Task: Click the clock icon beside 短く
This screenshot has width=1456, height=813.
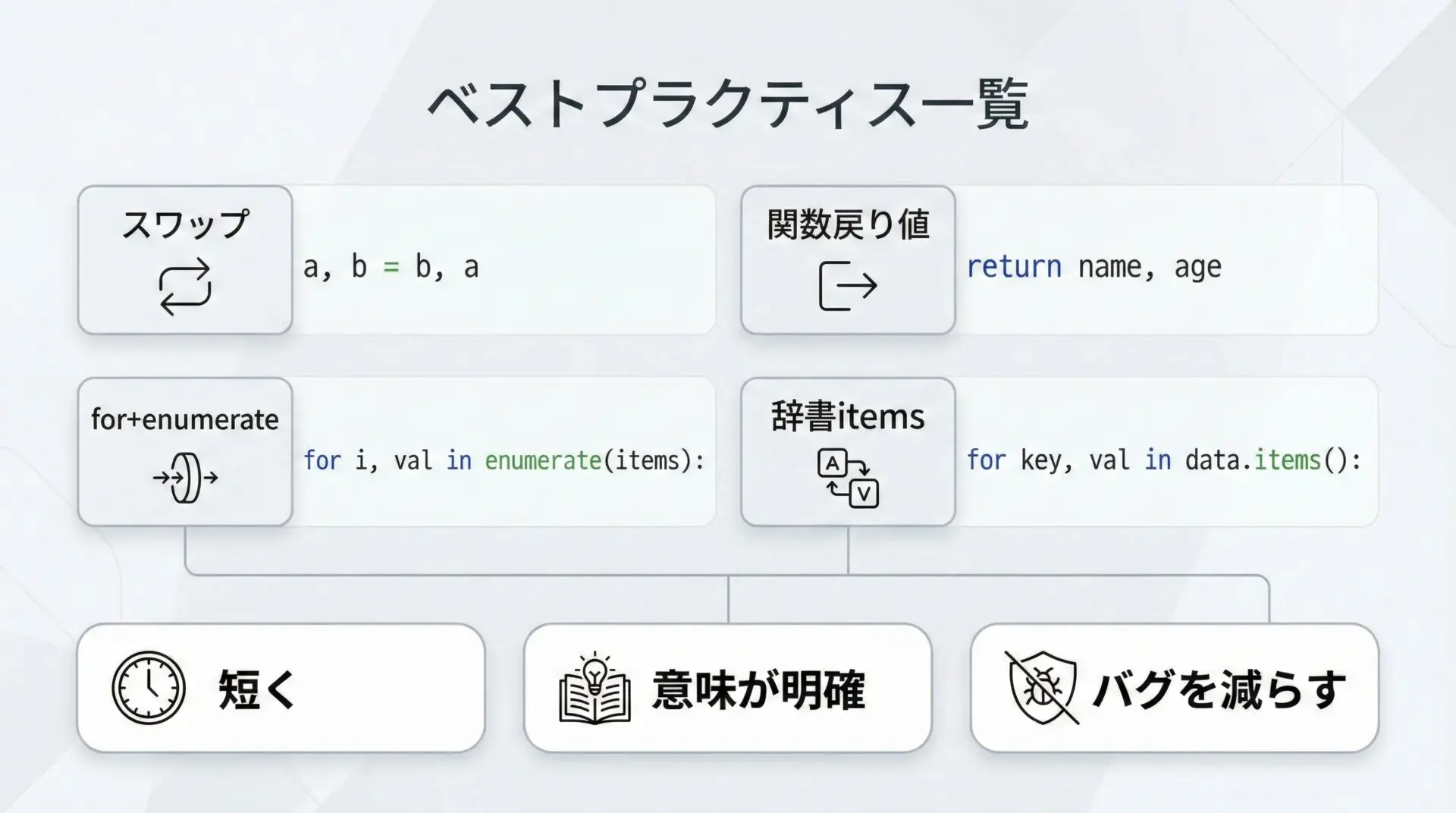Action: 149,688
